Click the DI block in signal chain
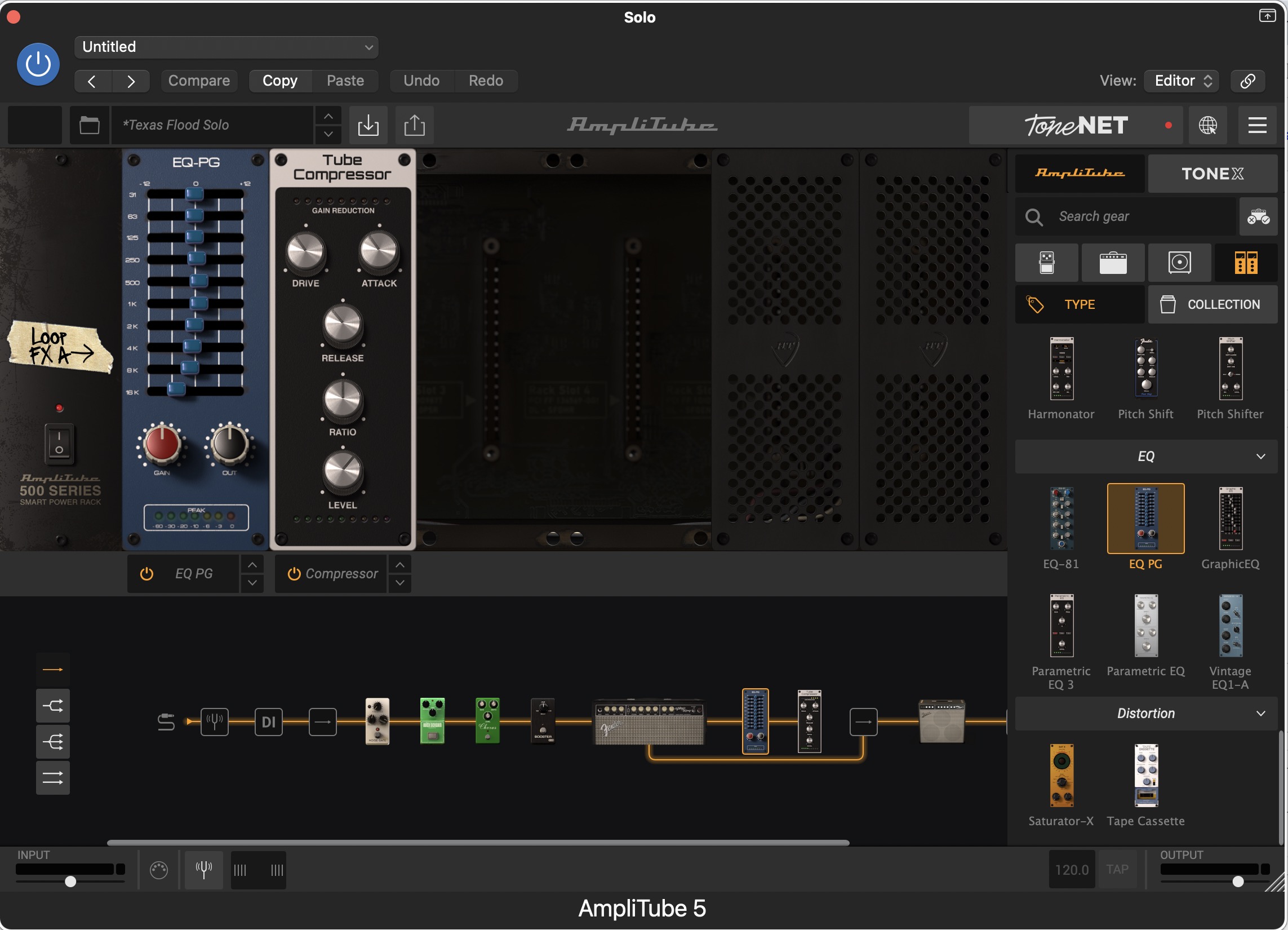Image resolution: width=1288 pixels, height=930 pixels. (x=269, y=721)
